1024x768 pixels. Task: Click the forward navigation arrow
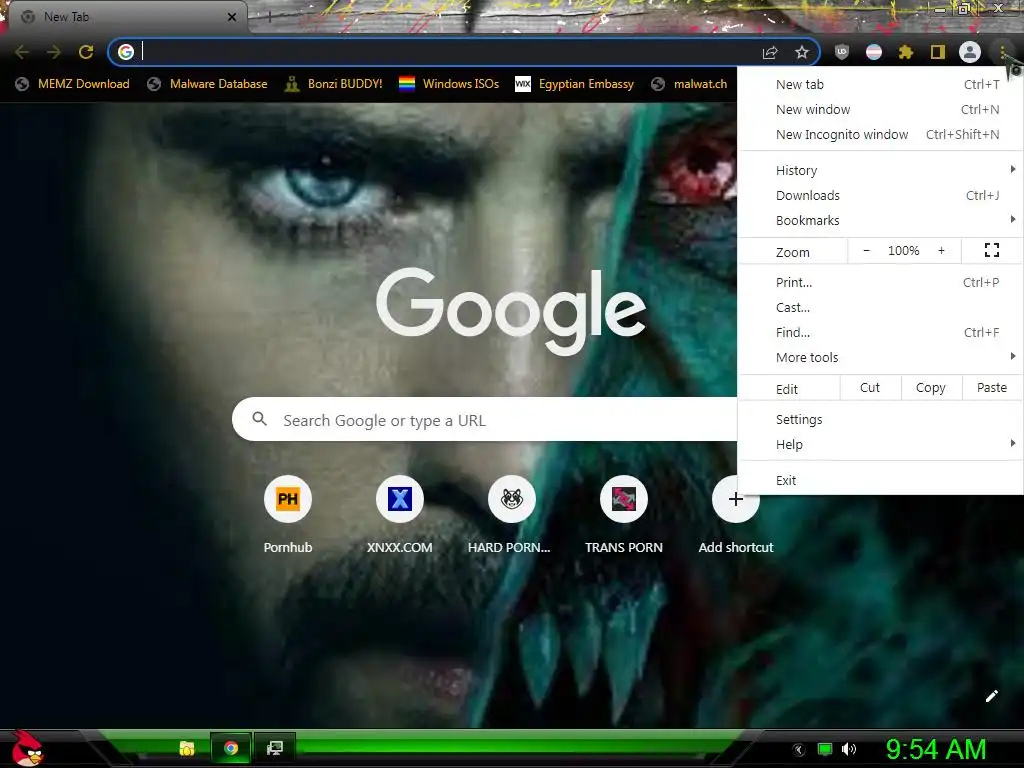54,52
